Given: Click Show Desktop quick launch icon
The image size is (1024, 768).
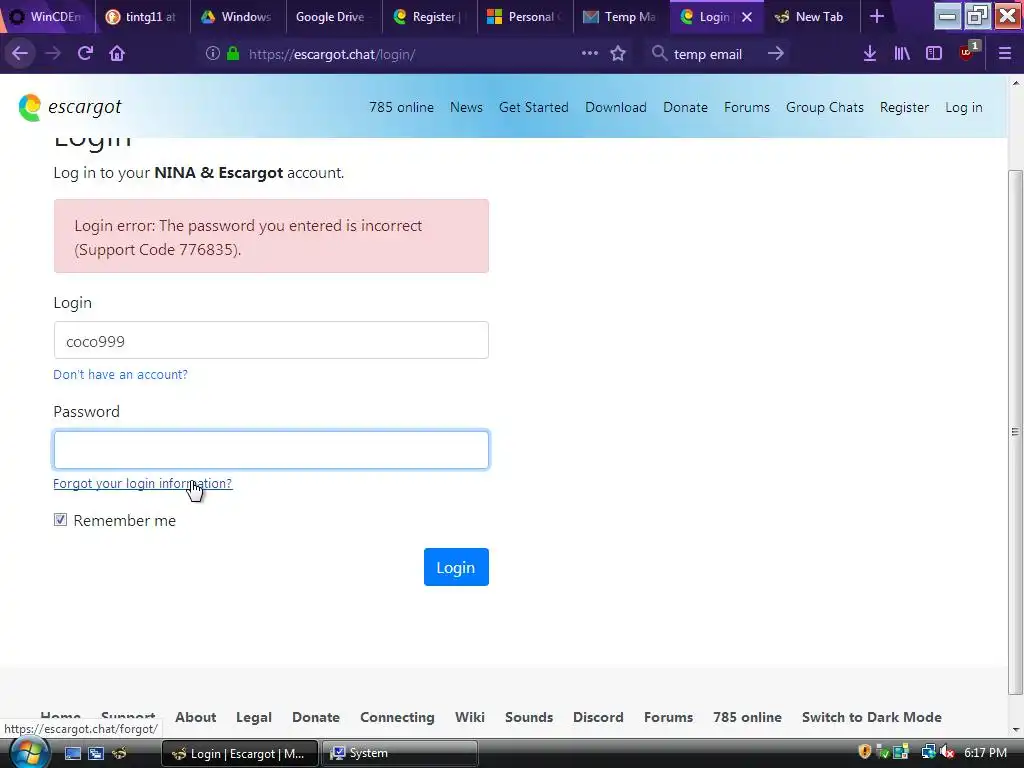Looking at the screenshot, I should point(72,753).
